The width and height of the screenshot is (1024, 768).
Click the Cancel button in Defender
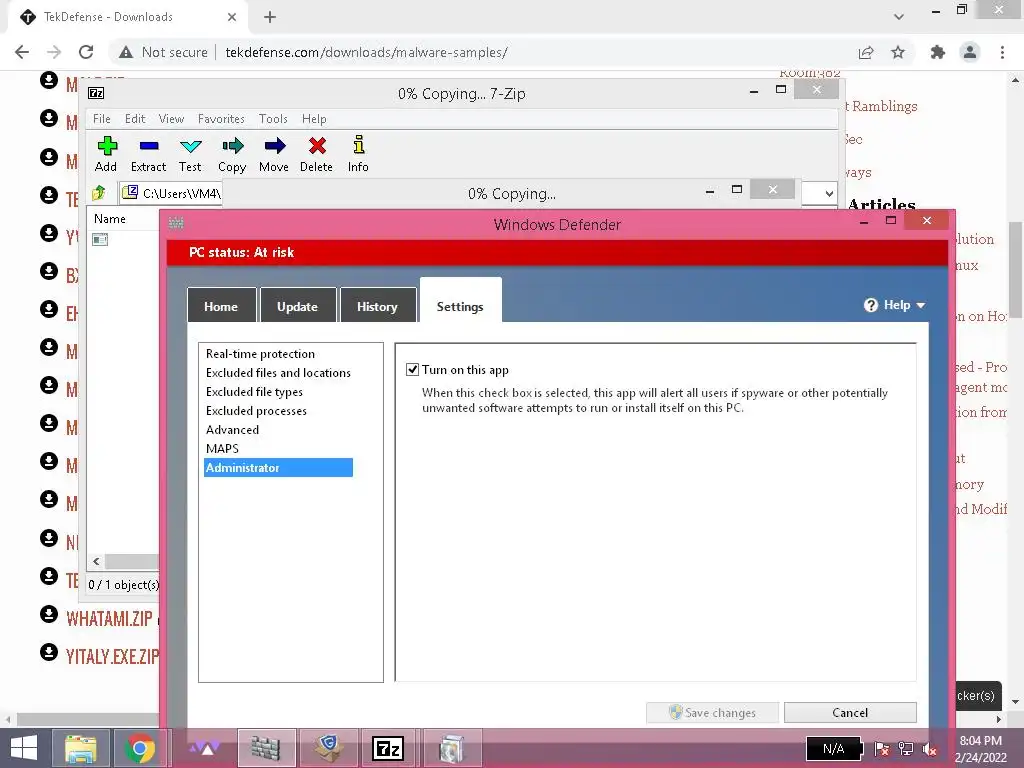coord(850,712)
